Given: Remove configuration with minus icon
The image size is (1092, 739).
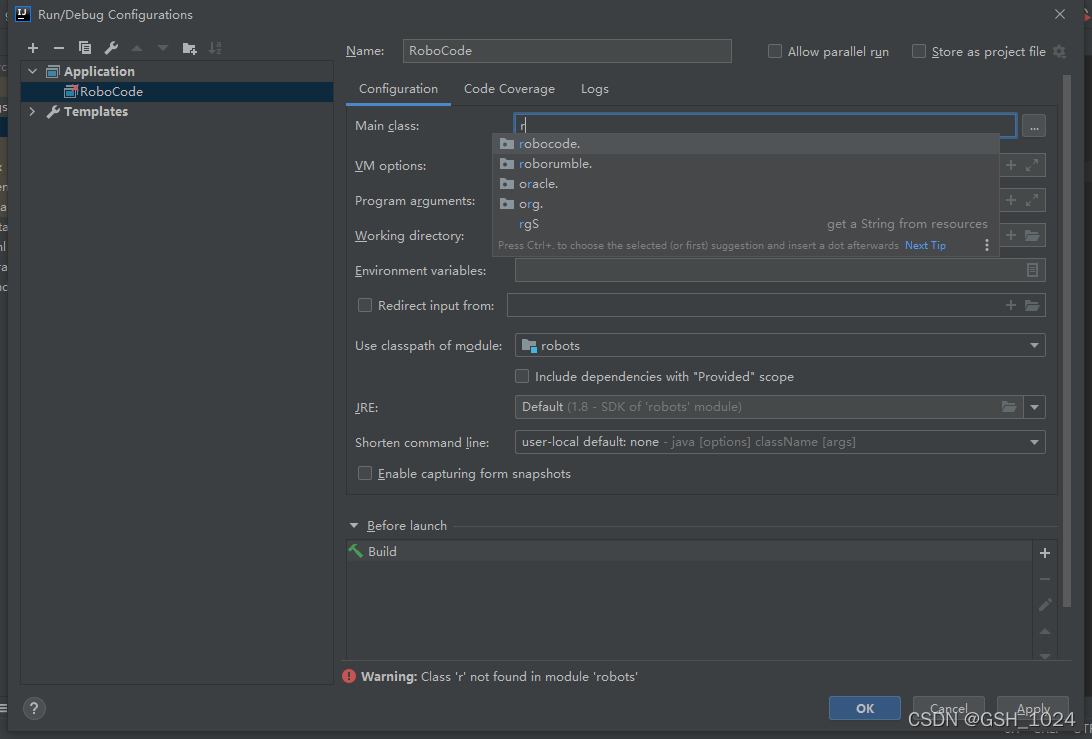Looking at the screenshot, I should [58, 48].
